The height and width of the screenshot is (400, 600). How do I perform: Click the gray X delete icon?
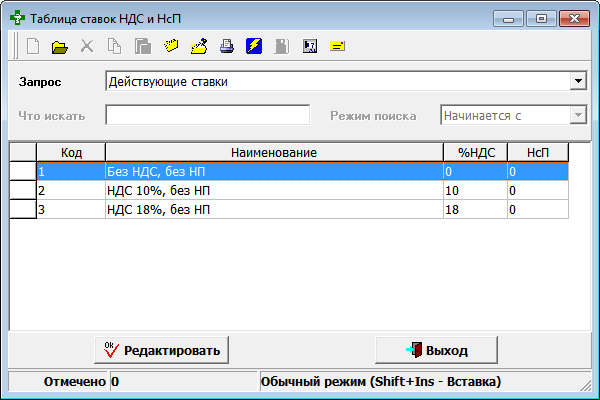(87, 46)
